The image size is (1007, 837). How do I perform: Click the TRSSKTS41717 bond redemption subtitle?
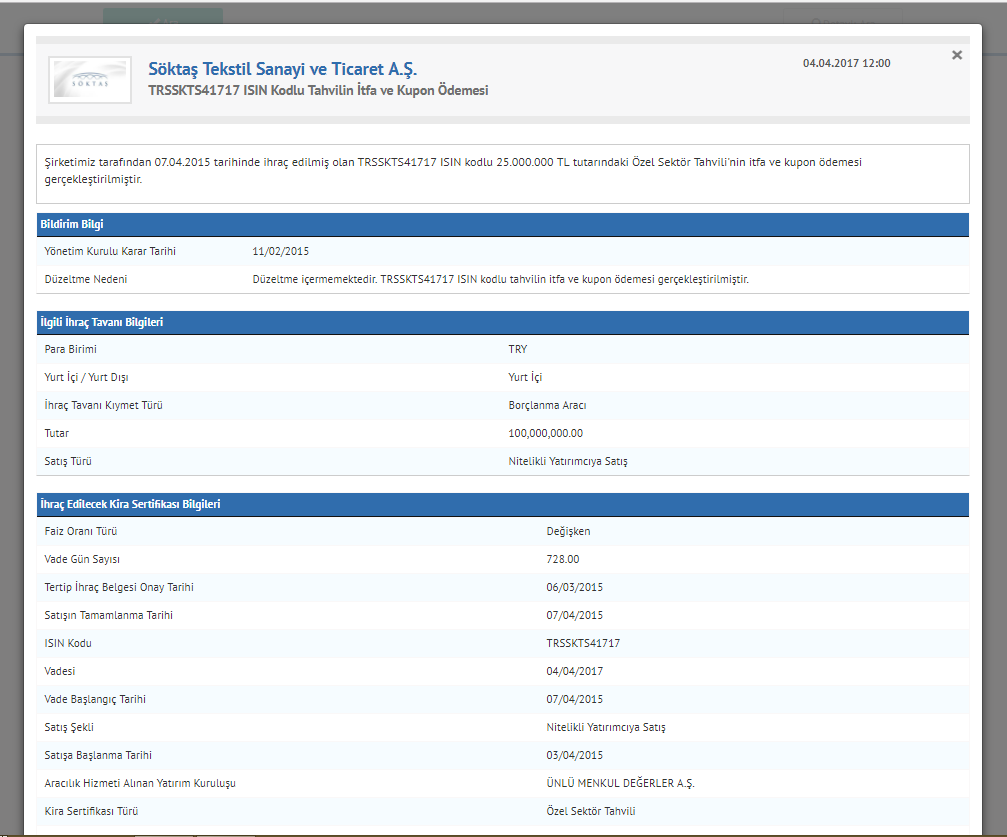318,91
